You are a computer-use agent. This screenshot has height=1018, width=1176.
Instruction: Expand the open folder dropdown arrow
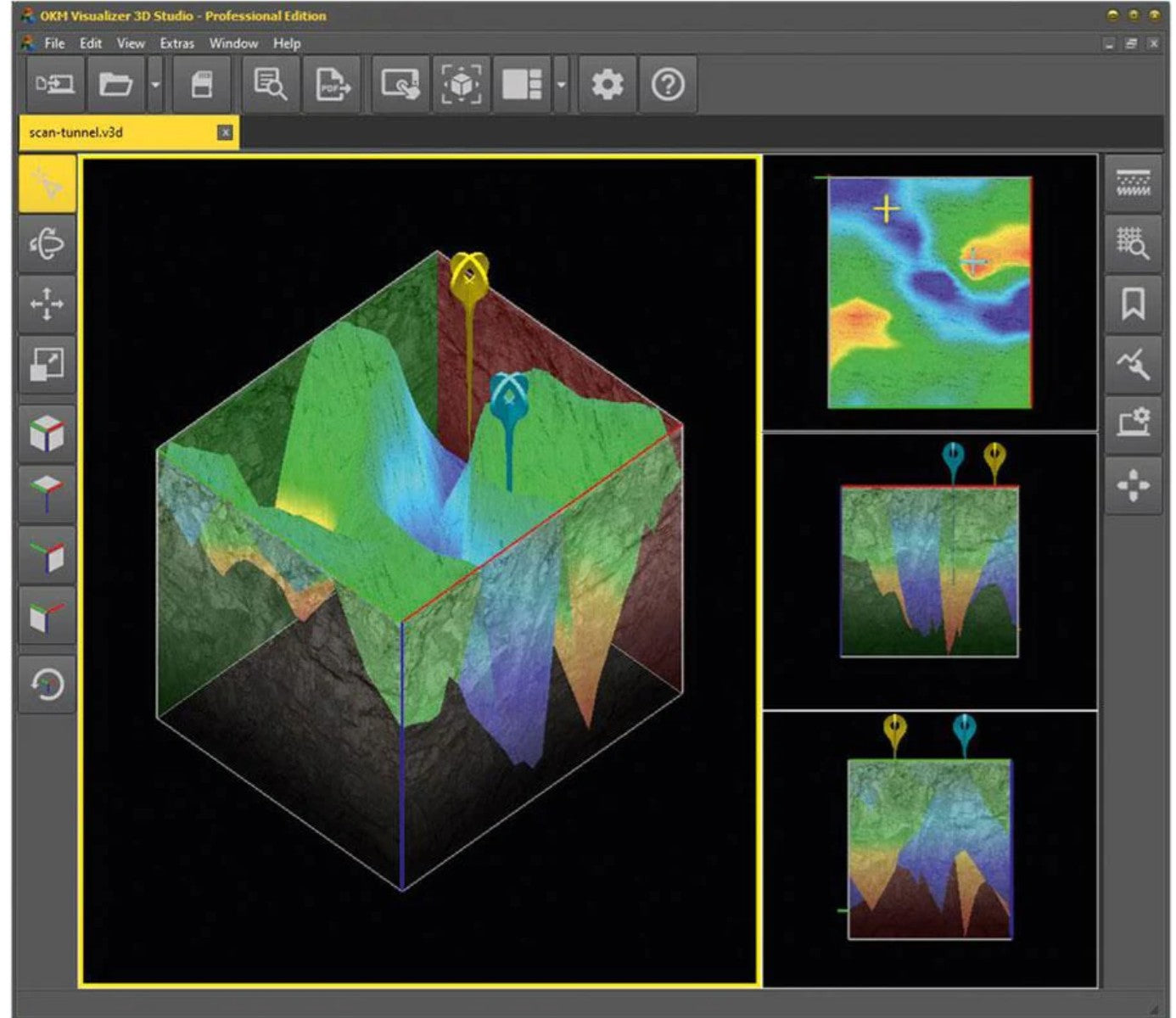click(x=155, y=85)
